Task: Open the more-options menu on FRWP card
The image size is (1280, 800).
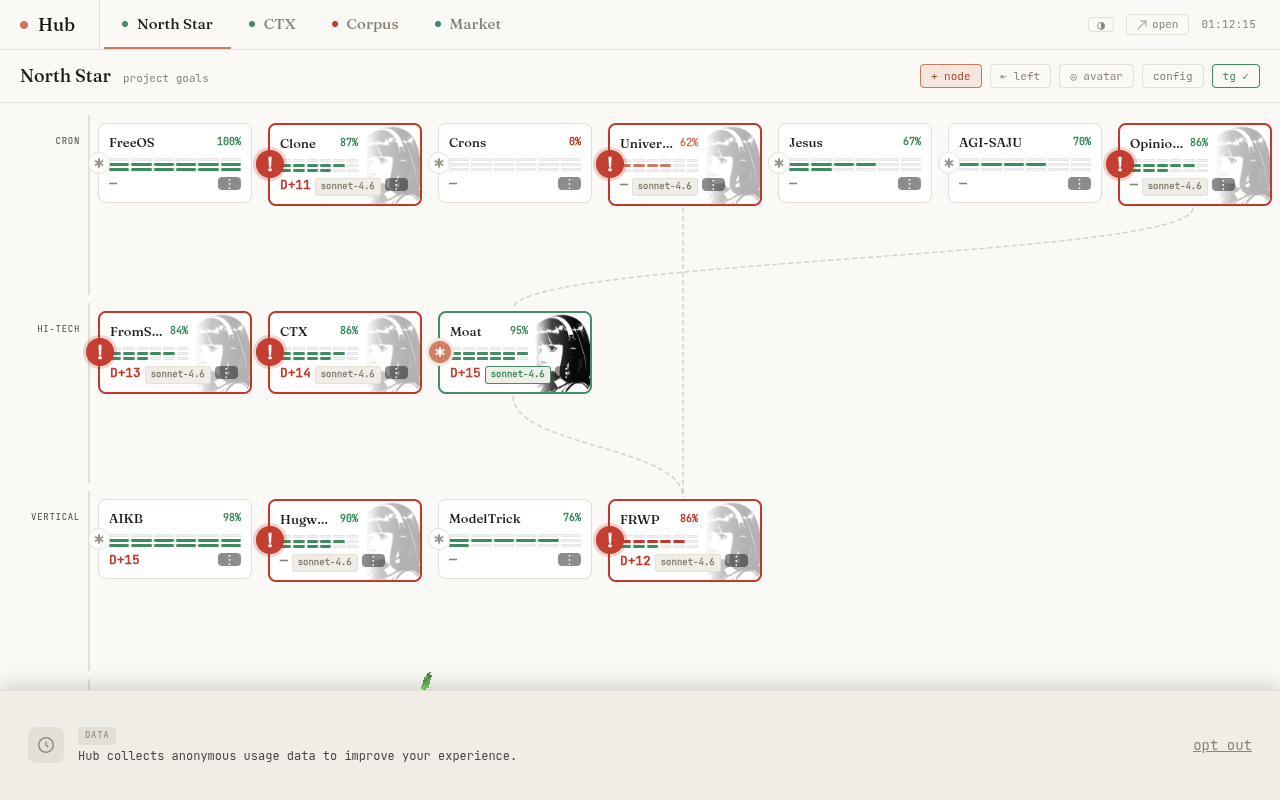Action: 736,561
